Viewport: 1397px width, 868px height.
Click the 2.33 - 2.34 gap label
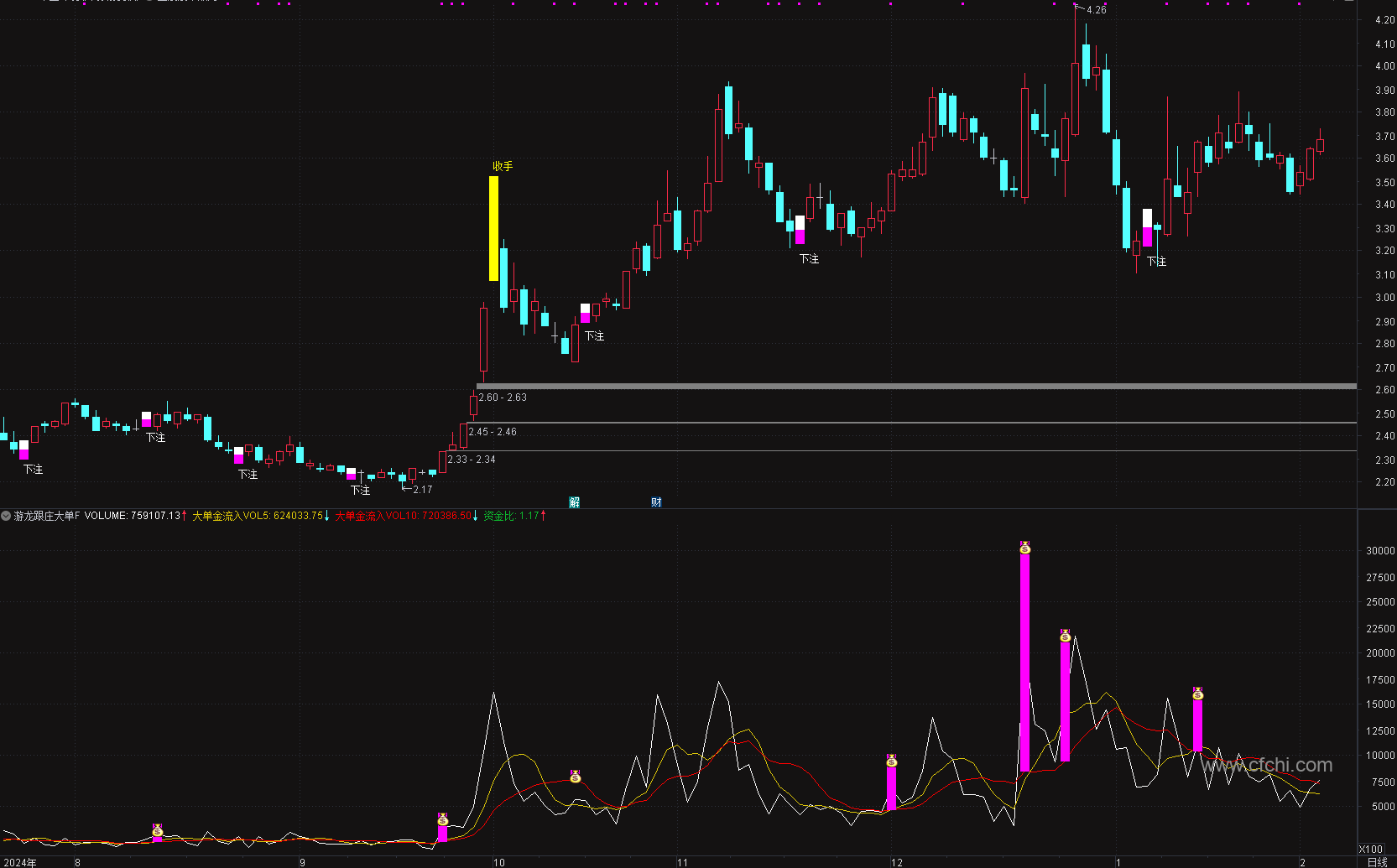pyautogui.click(x=472, y=460)
